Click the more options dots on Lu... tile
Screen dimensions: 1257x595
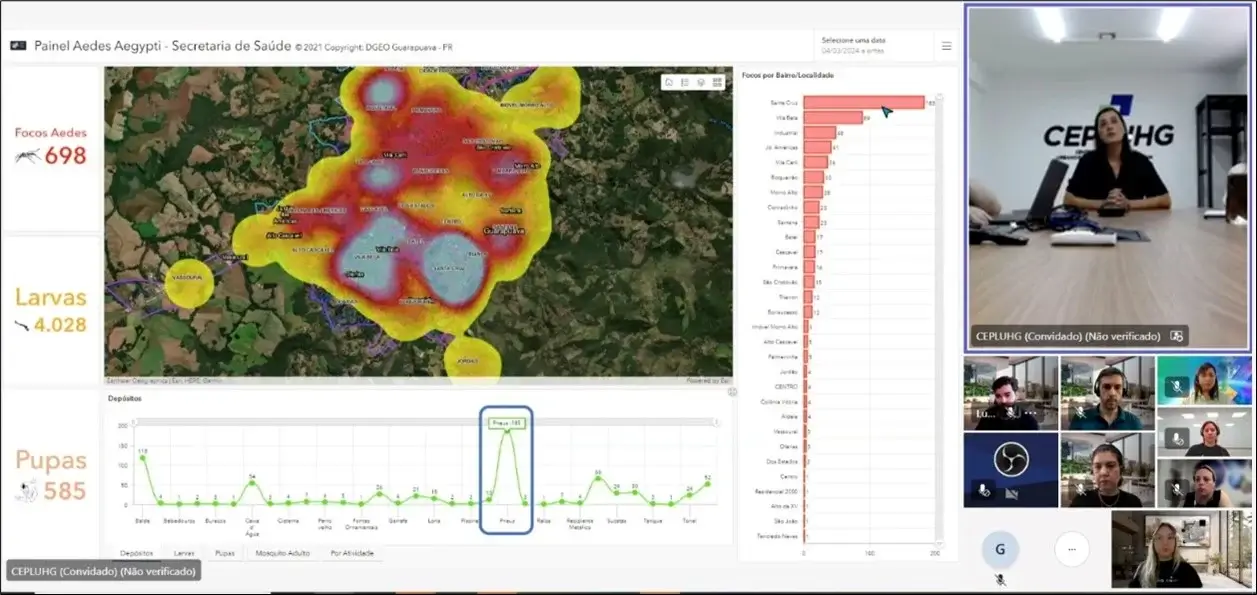click(x=1030, y=412)
